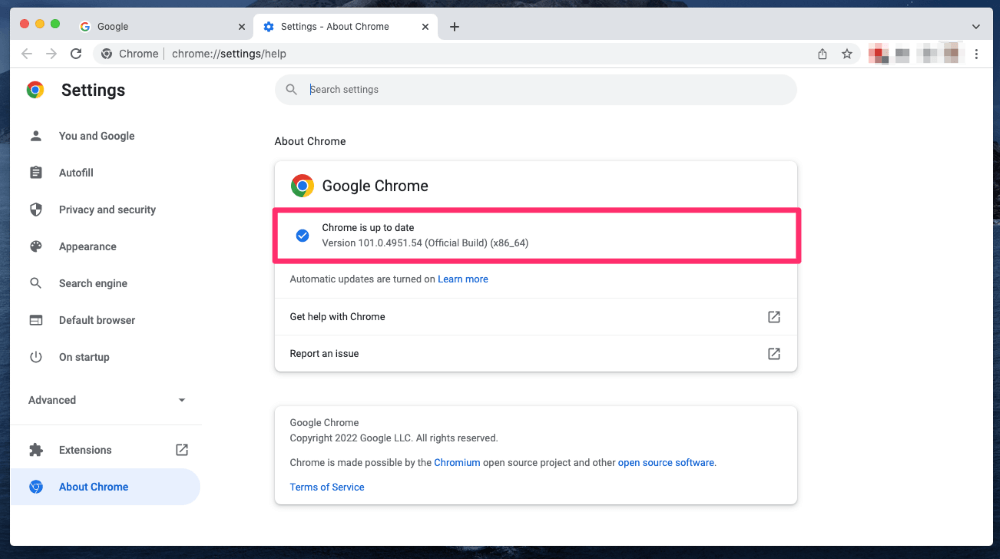Go back using the back arrow
Image resolution: width=1000 pixels, height=559 pixels.
click(x=27, y=54)
